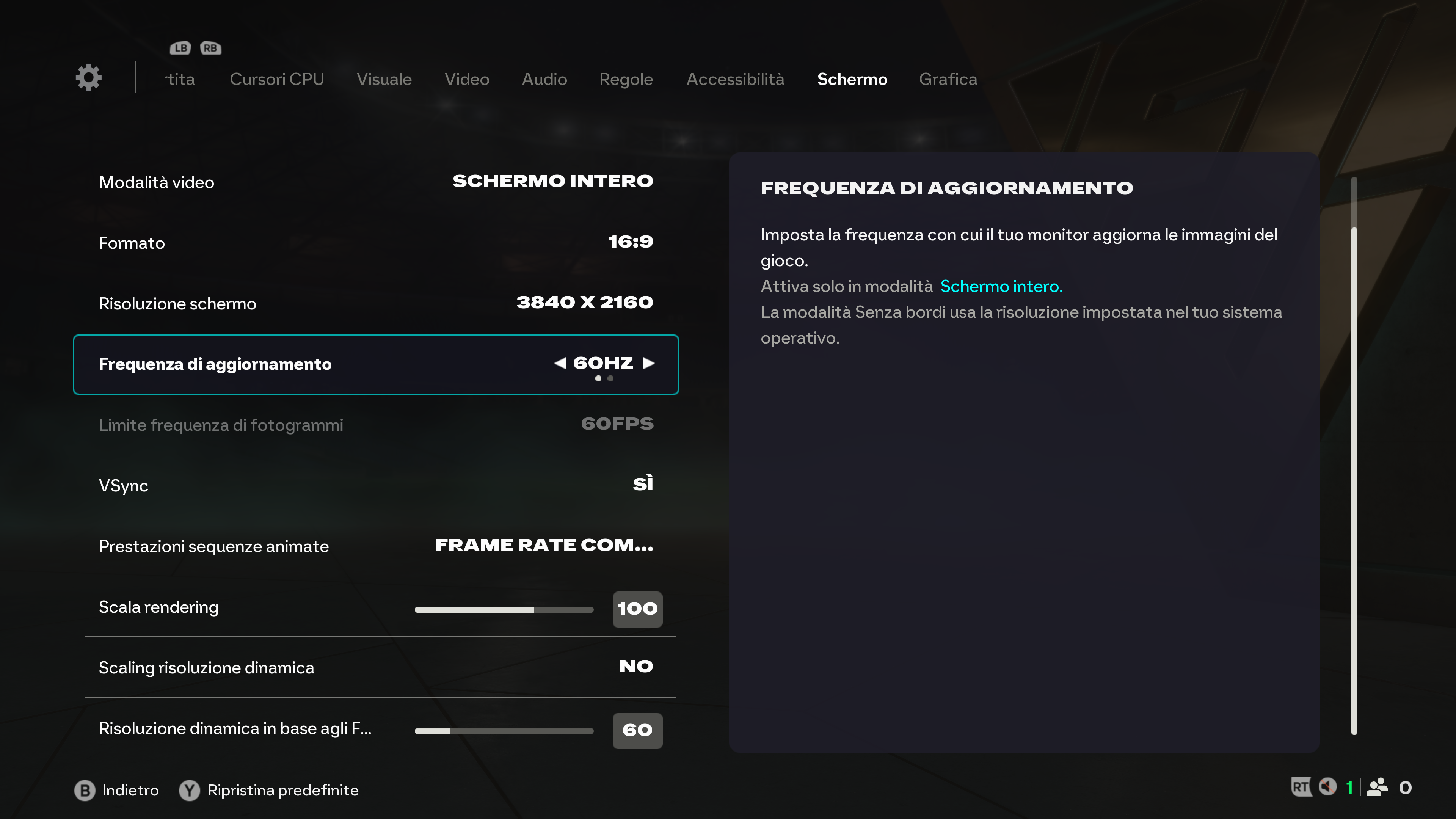Screen dimensions: 1456x819
Task: Click the description panel scrollbar
Action: (1354, 455)
